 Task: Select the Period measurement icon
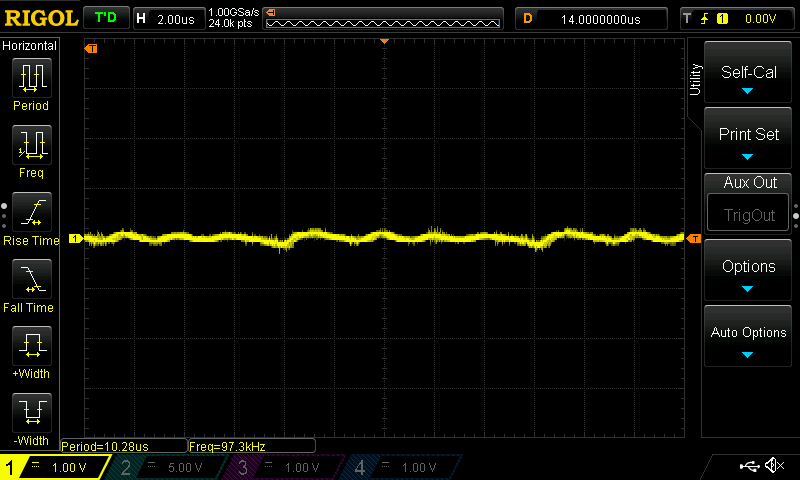coord(32,78)
